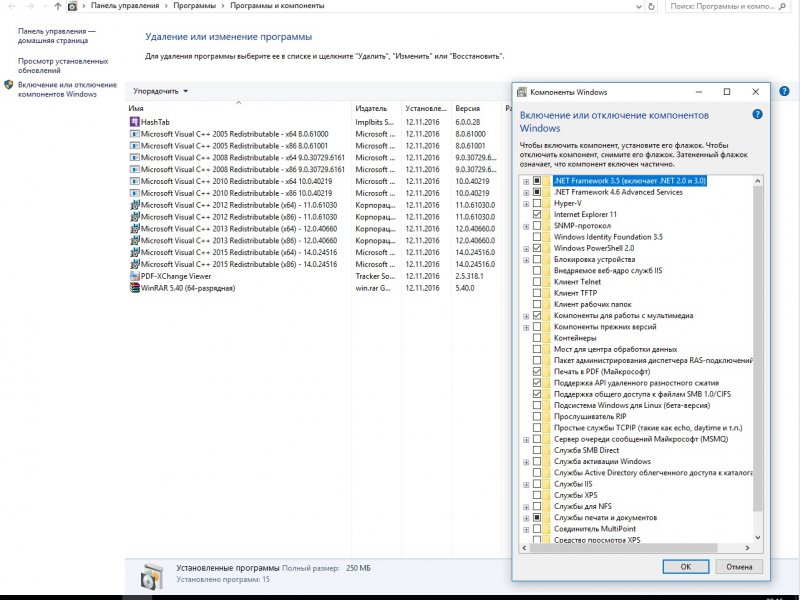This screenshot has width=800, height=600.
Task: Click the folder icon next to Internet Explorer 11
Action: 547,214
